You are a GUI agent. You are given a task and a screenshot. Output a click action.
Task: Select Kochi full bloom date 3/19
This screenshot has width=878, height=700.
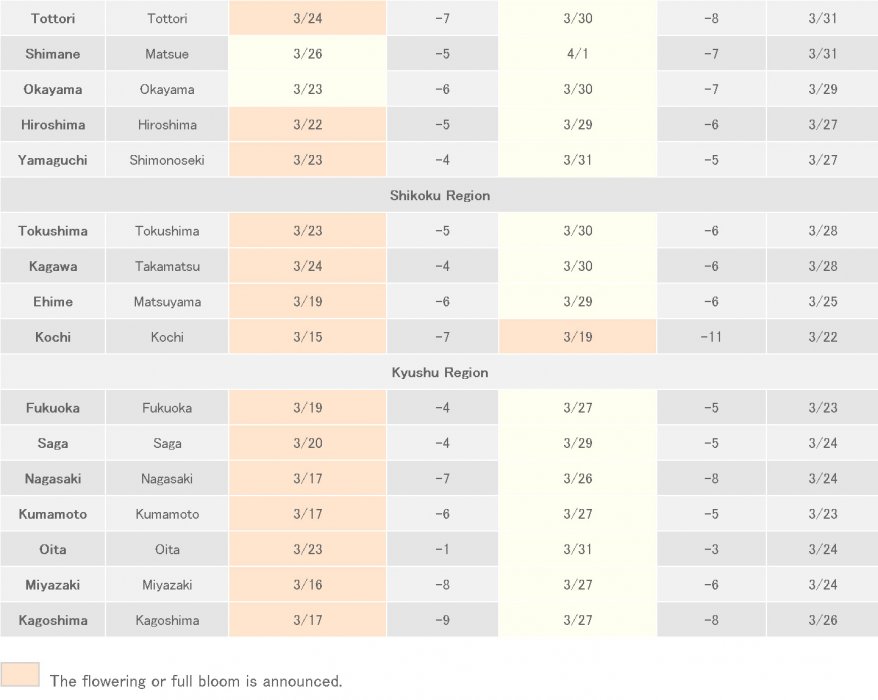click(x=578, y=337)
